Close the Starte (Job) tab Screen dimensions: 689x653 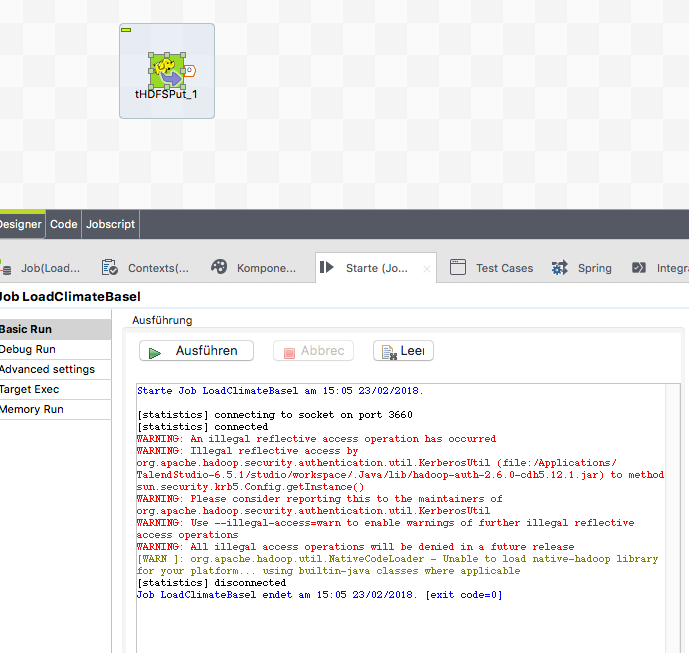click(427, 269)
